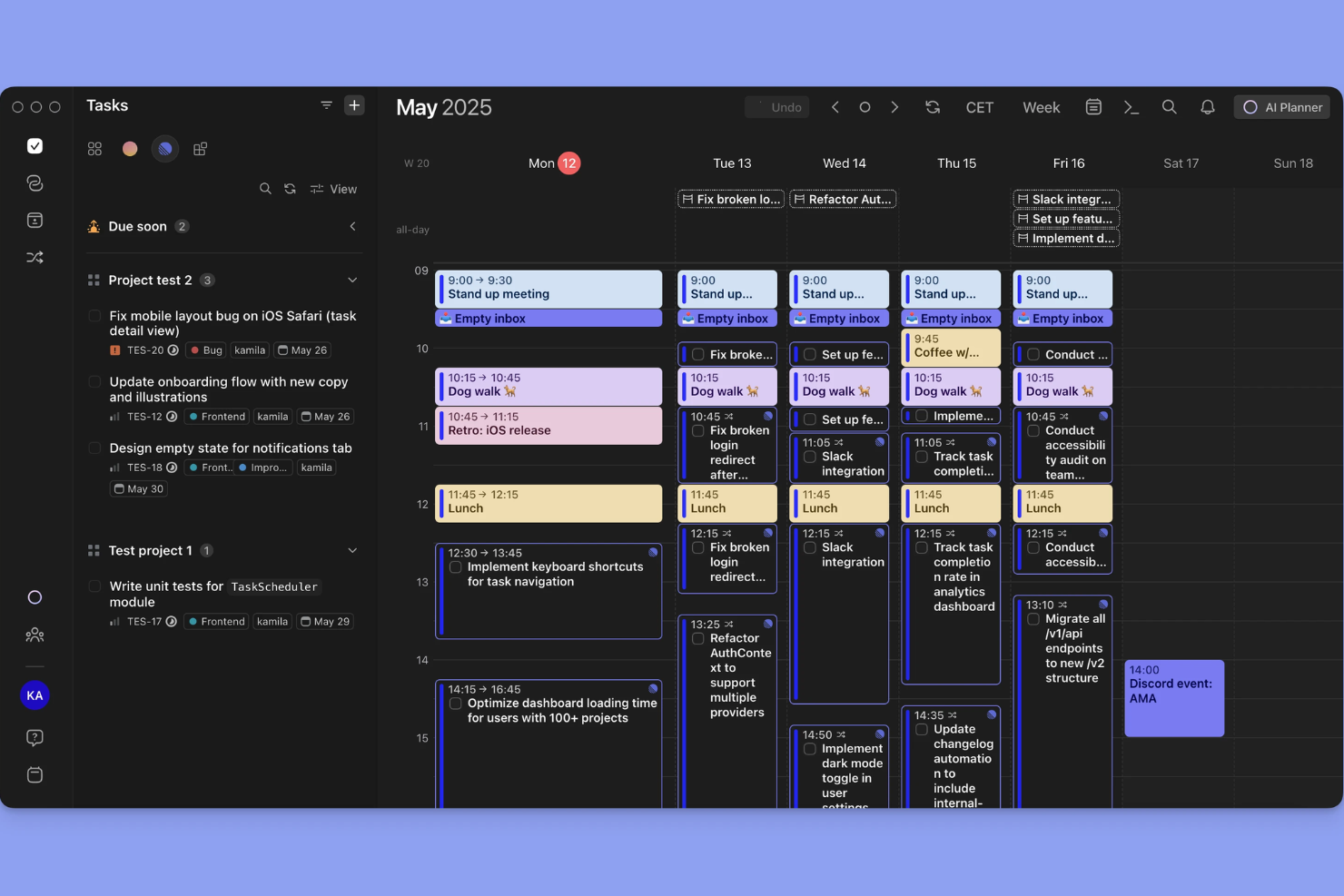1344x896 pixels.
Task: Click the search icon in the top toolbar
Action: point(1169,106)
